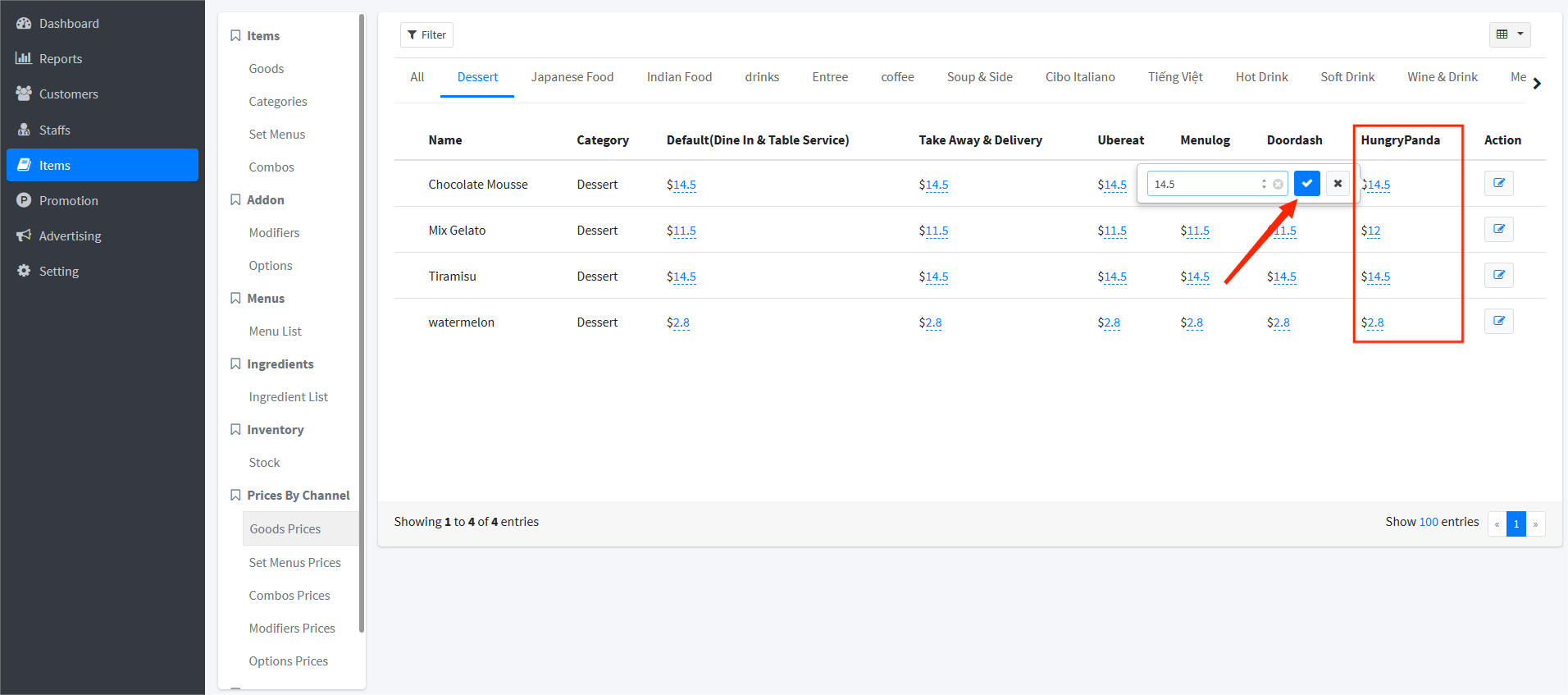Open Options Prices
The height and width of the screenshot is (695, 1568).
(x=289, y=661)
